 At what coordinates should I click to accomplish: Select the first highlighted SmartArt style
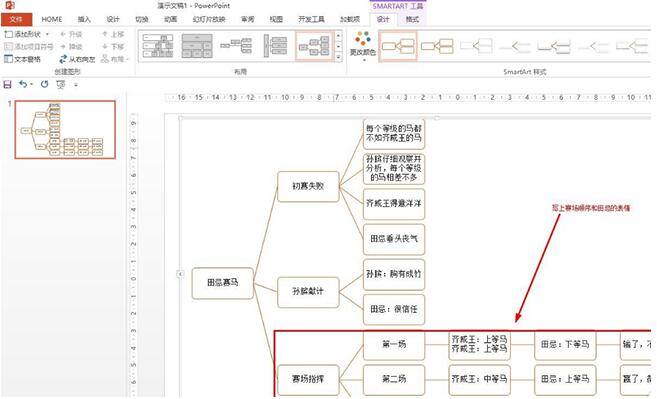click(398, 46)
